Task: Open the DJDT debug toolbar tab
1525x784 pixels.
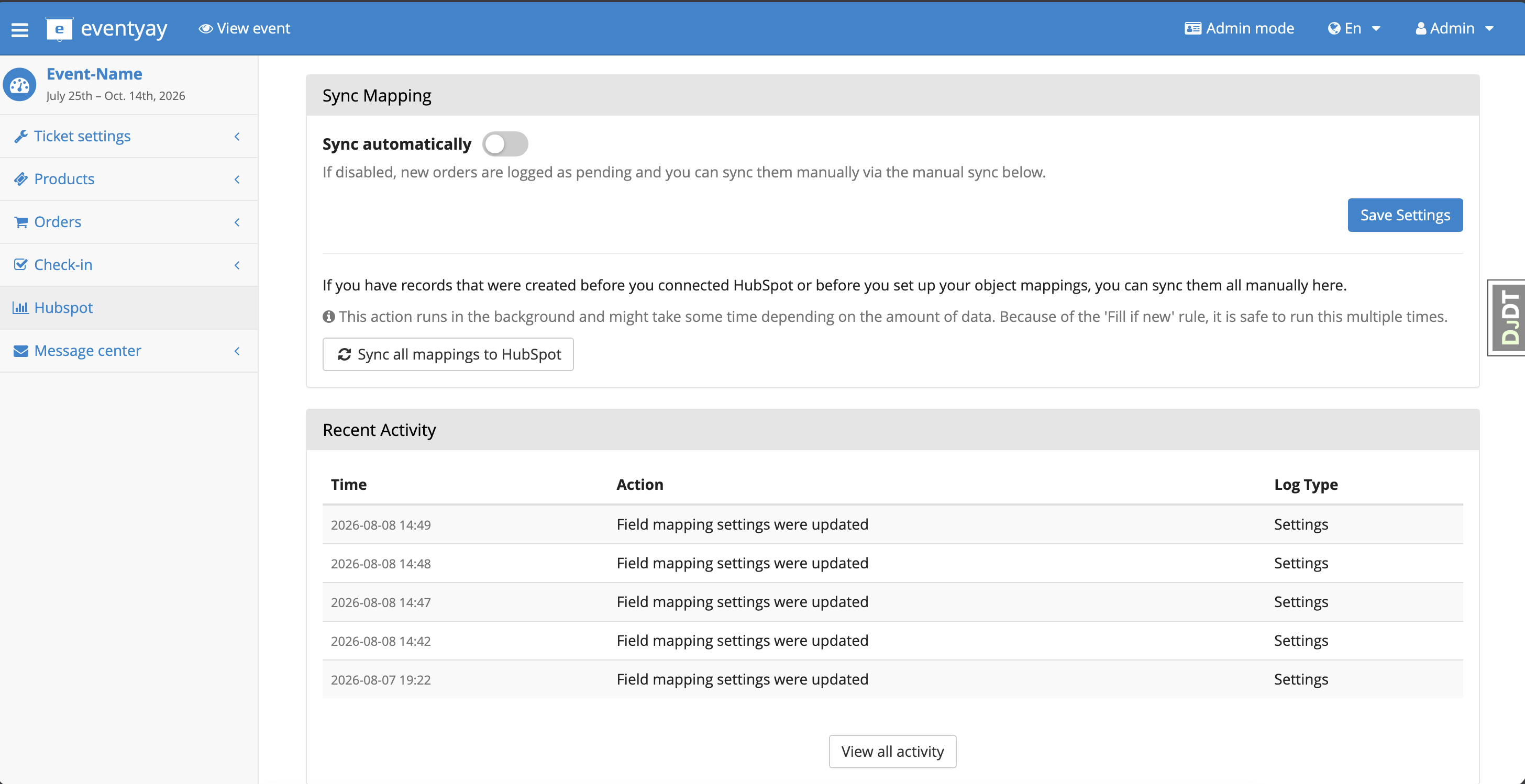Action: [x=1507, y=318]
